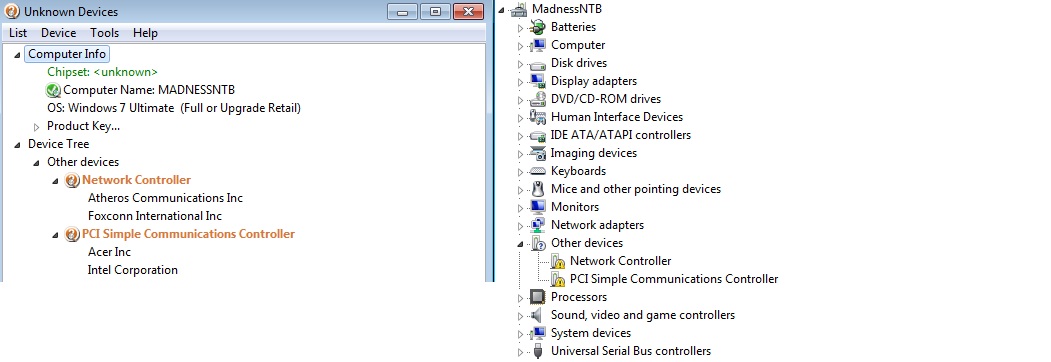
Task: Select the Imaging devices label
Action: tap(594, 154)
